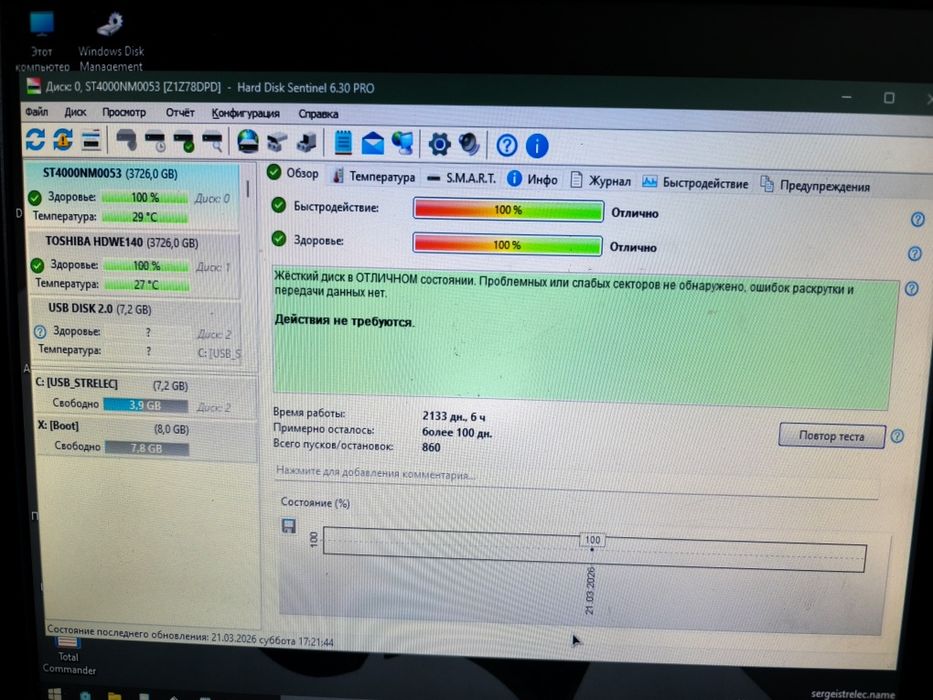Click the blue question mark toolbar icon
The height and width of the screenshot is (700, 933).
point(507,145)
